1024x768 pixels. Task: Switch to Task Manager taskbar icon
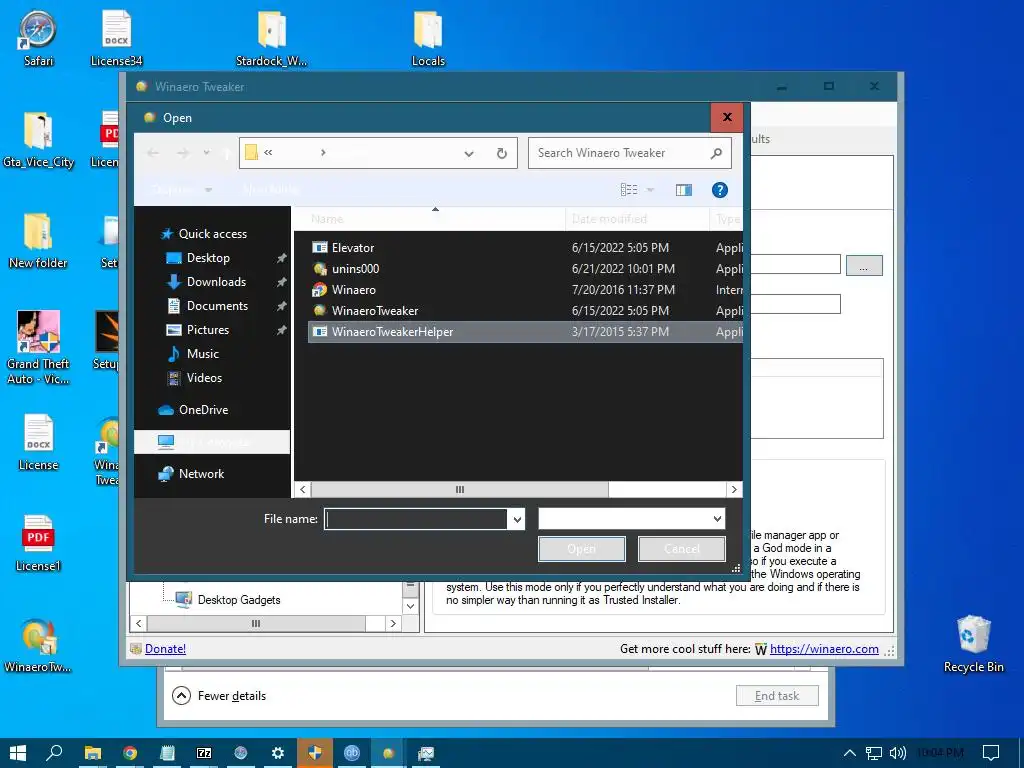(x=426, y=753)
